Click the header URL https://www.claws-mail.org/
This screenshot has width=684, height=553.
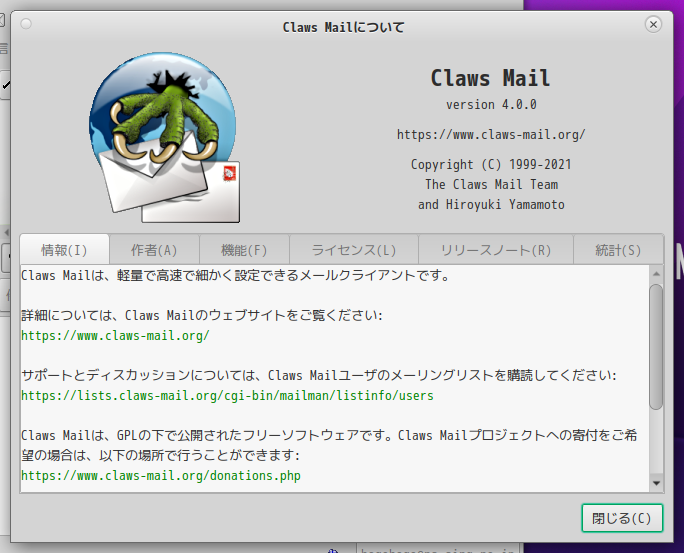coord(491,134)
